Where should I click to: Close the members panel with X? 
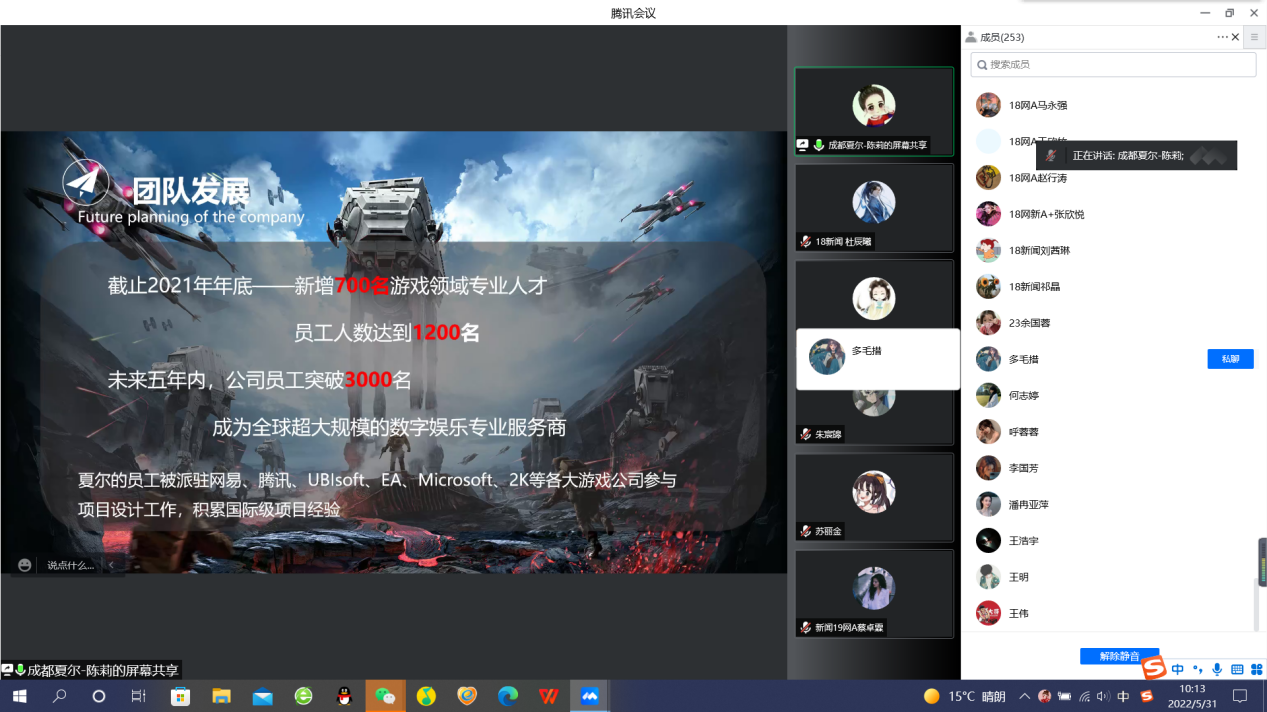tap(1236, 37)
